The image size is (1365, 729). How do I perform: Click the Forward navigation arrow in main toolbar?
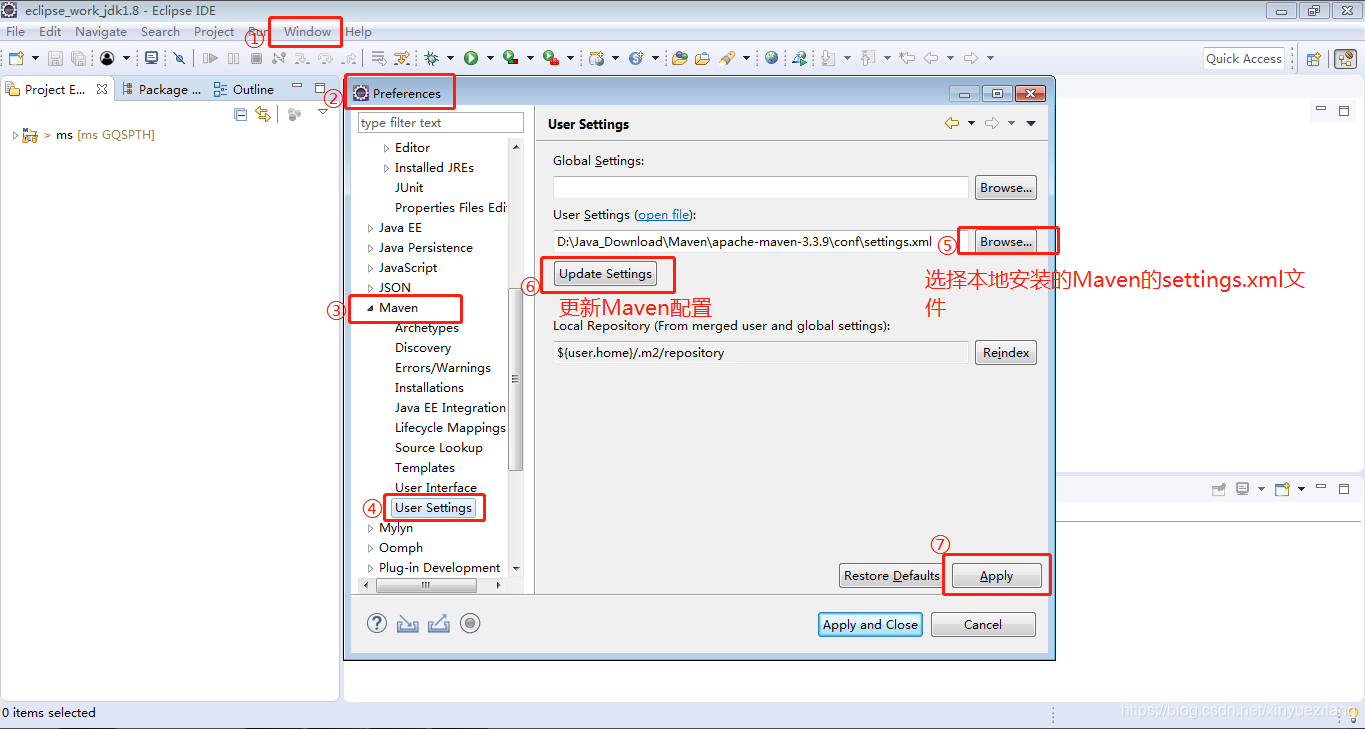[971, 58]
